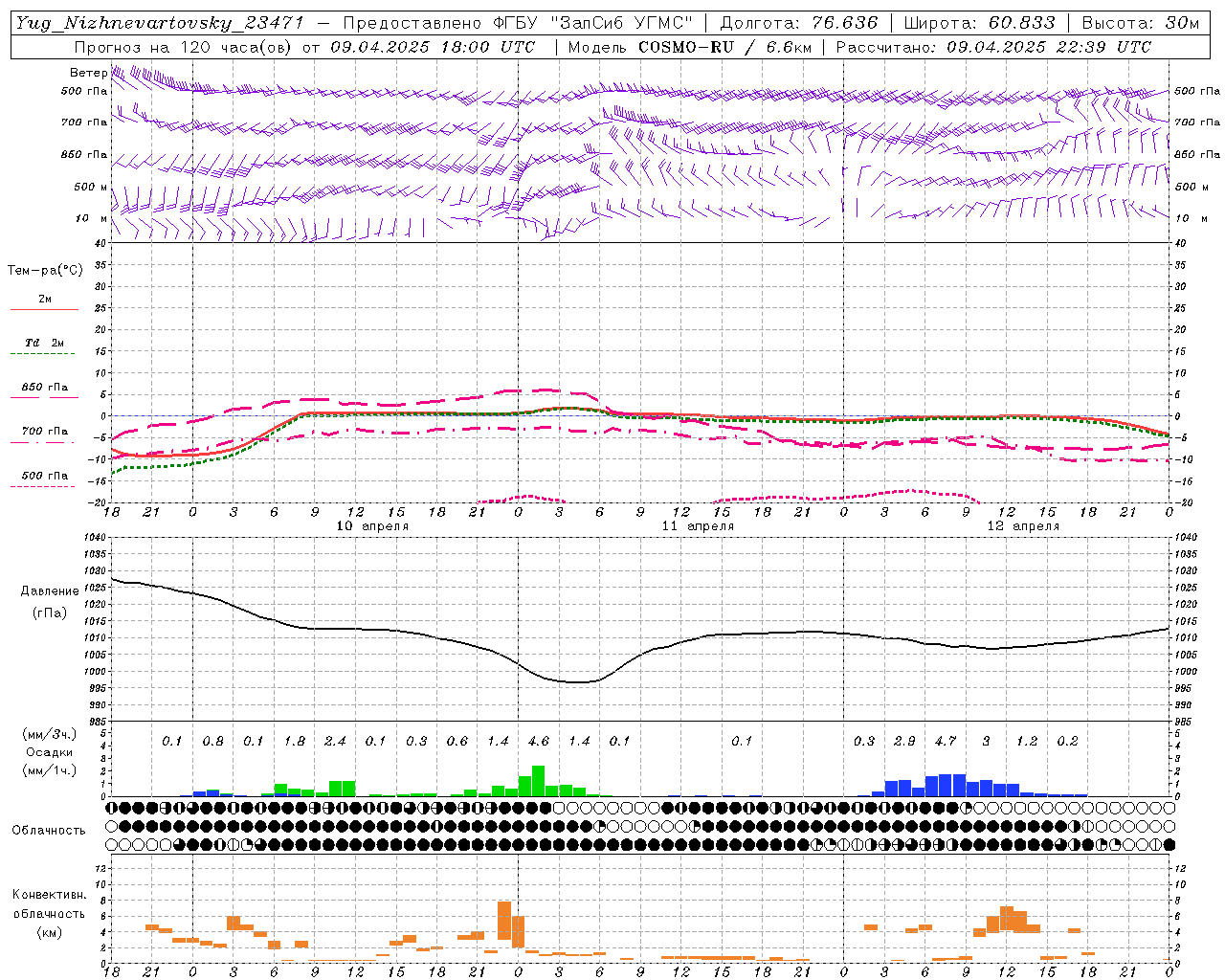
Task: Click the 500 гПа entry in temperature legend
Action: pyautogui.click(x=45, y=476)
